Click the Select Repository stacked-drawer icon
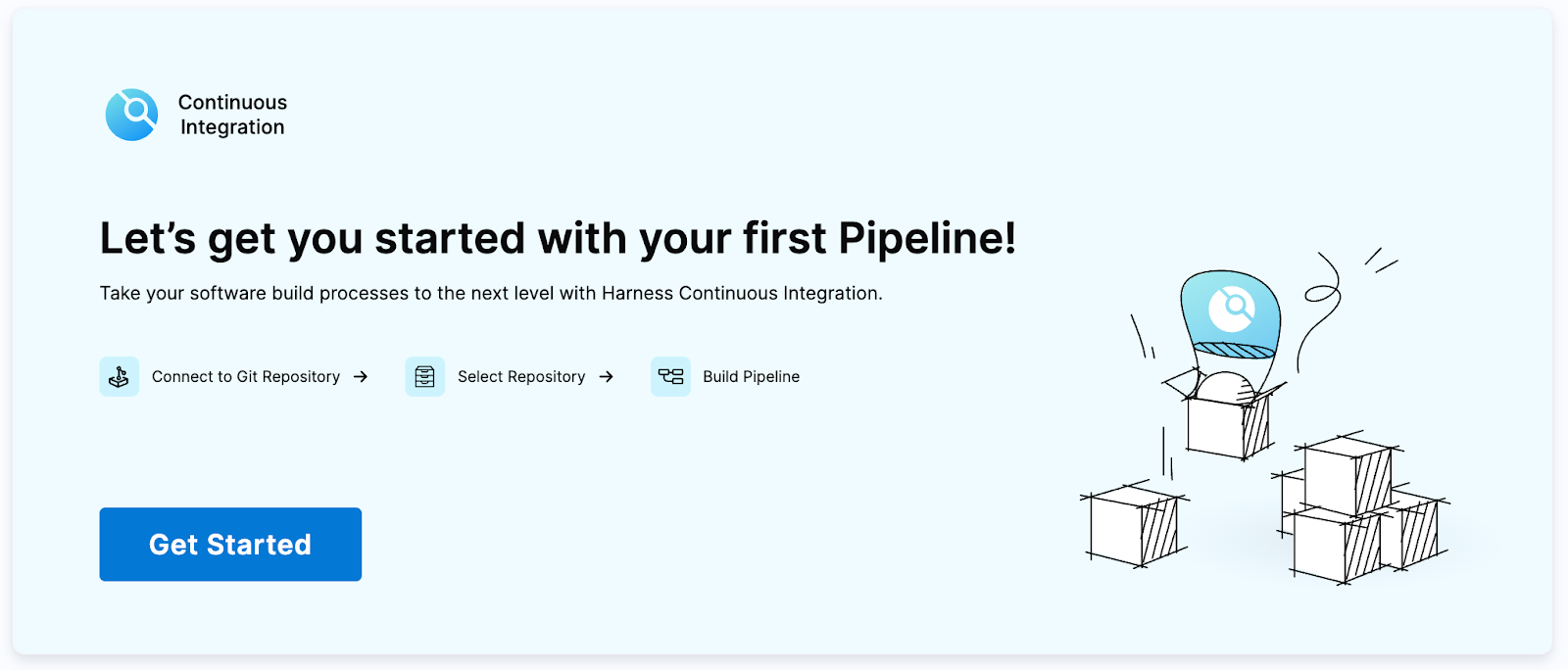This screenshot has height=670, width=1568. pyautogui.click(x=424, y=376)
